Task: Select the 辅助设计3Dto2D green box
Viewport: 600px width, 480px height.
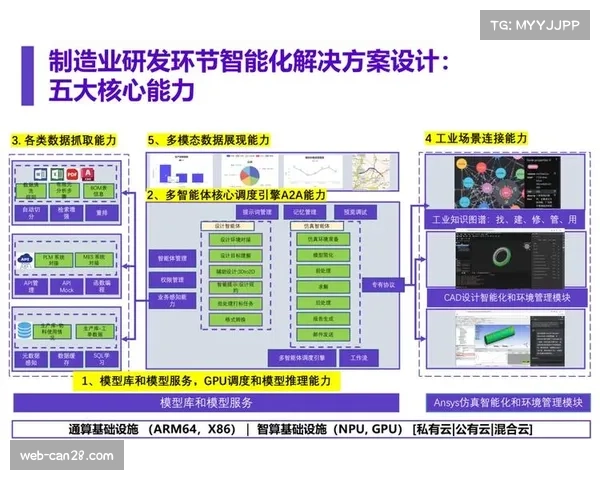Action: 235,271
